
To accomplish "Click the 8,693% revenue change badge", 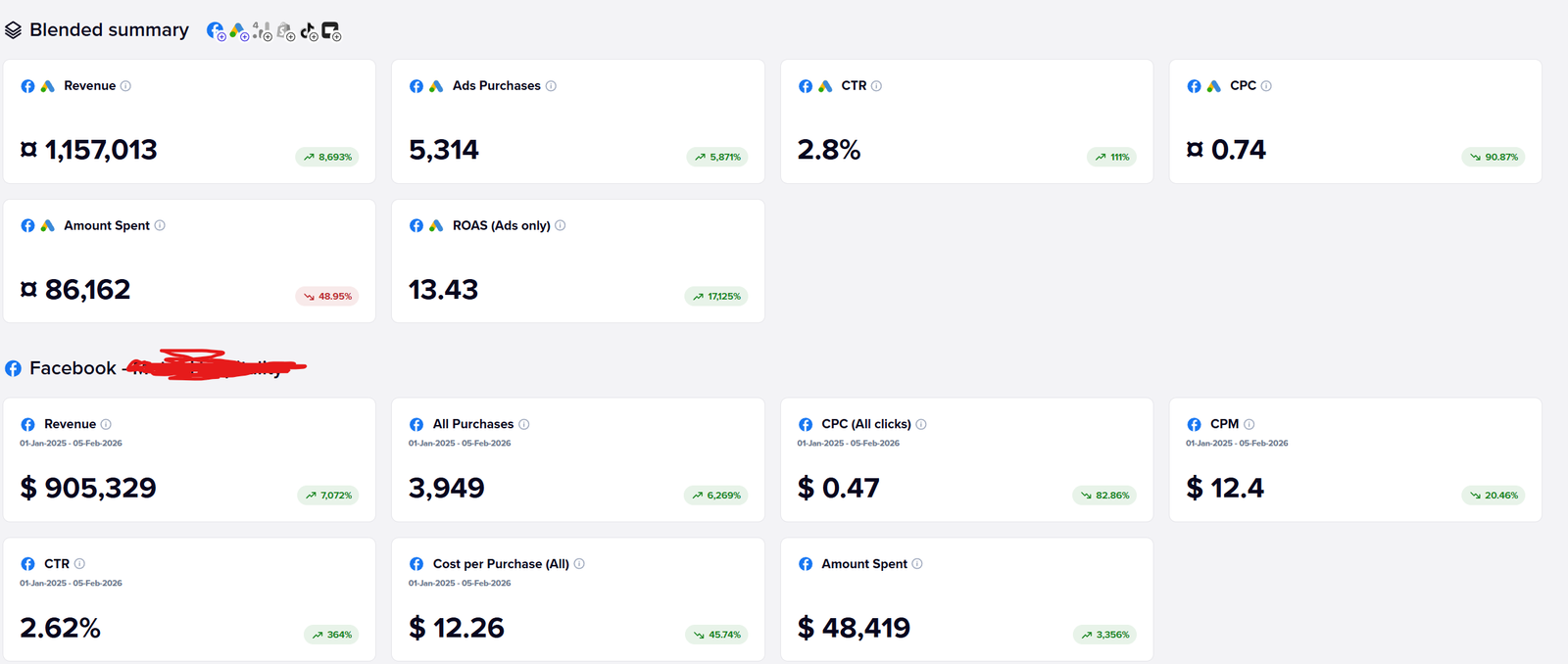I will point(327,157).
